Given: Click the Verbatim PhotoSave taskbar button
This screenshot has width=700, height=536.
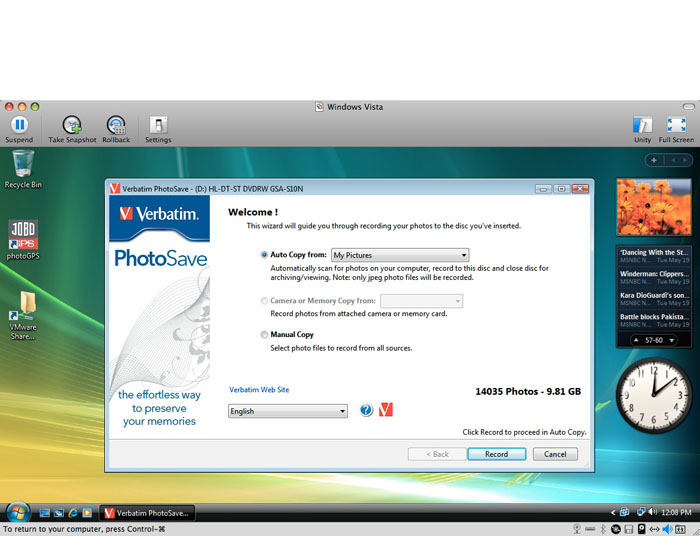Looking at the screenshot, I should 146,513.
